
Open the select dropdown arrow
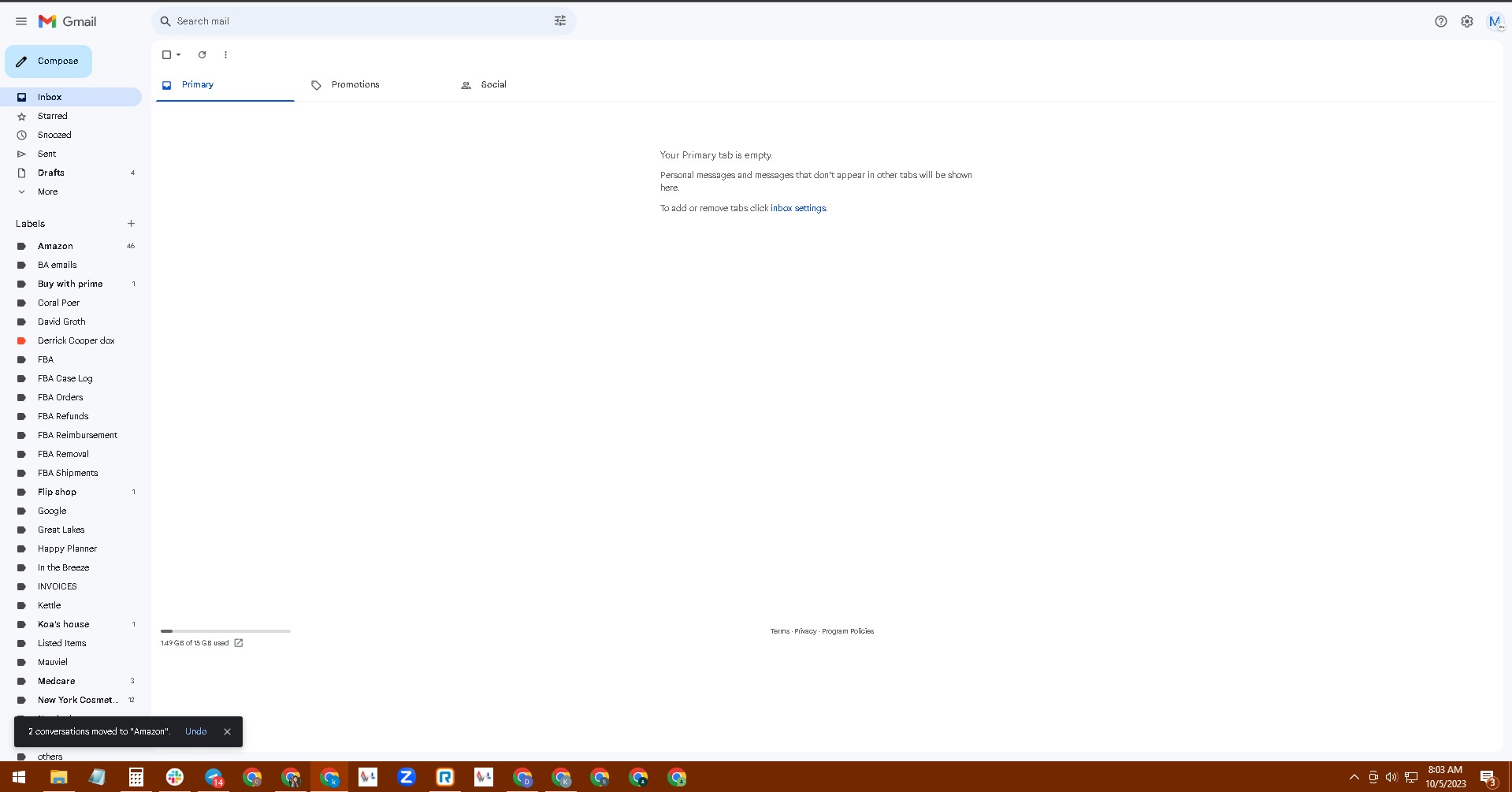[179, 54]
